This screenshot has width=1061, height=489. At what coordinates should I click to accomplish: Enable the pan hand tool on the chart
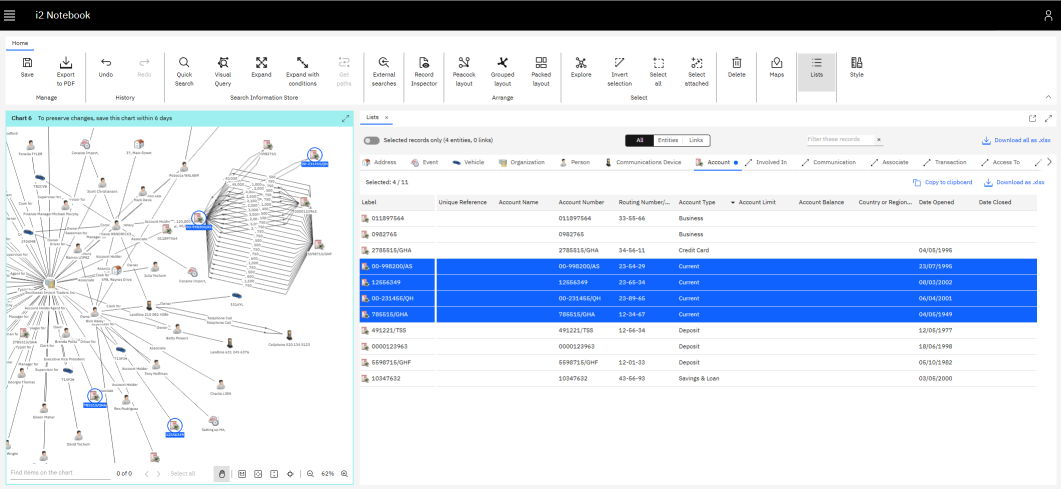pyautogui.click(x=222, y=473)
